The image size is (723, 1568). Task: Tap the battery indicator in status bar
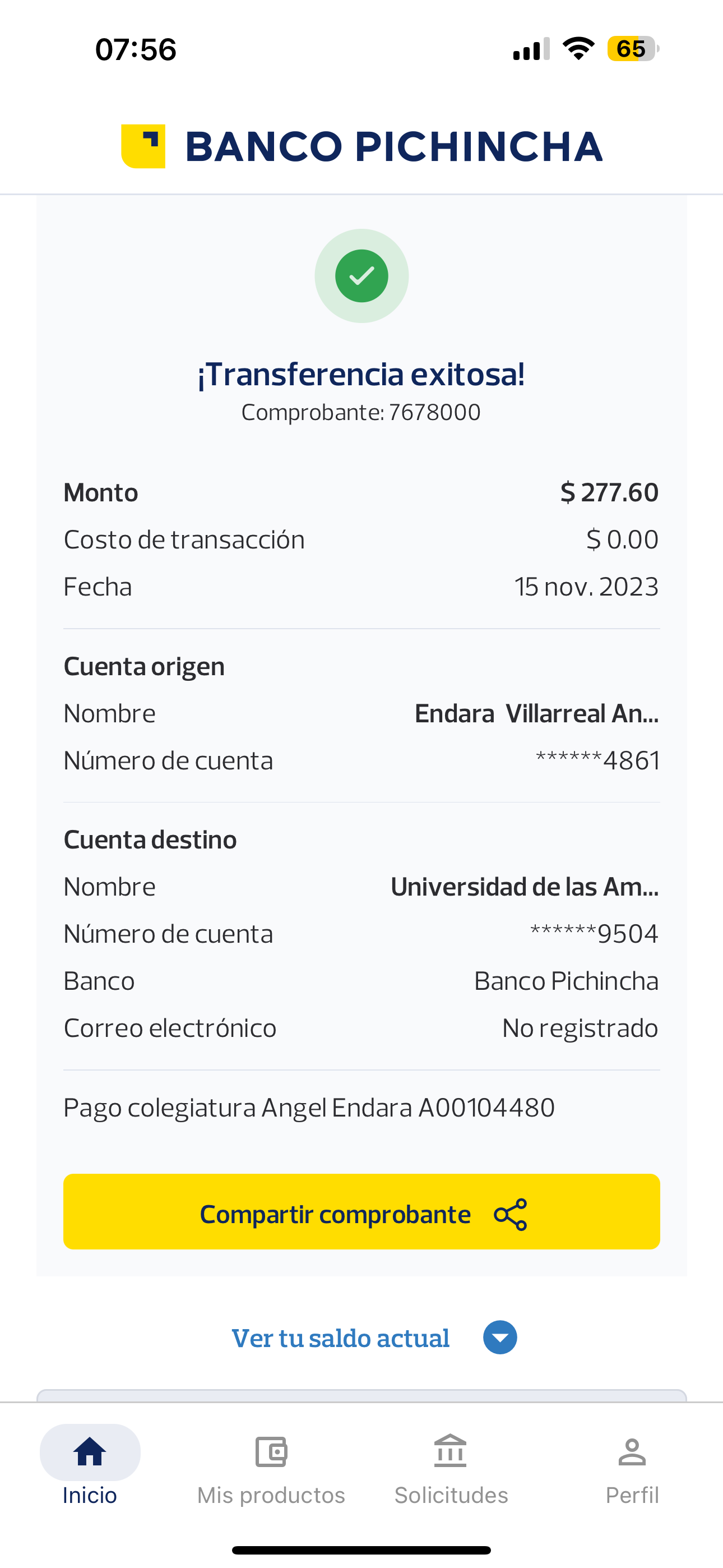pos(632,49)
